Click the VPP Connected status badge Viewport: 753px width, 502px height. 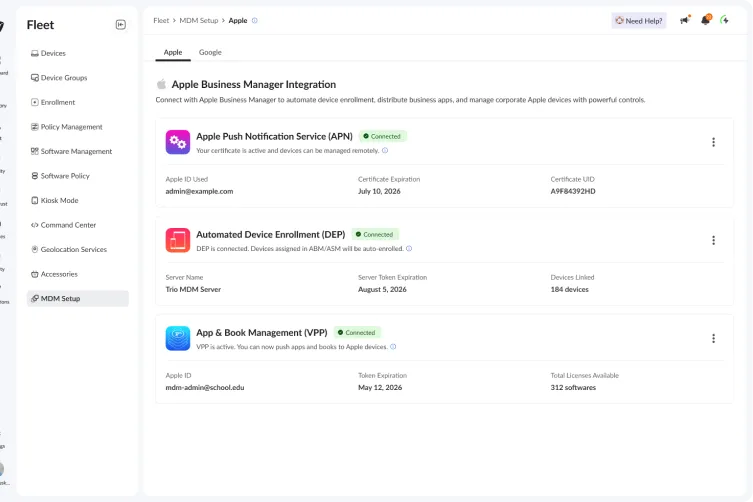click(x=357, y=332)
